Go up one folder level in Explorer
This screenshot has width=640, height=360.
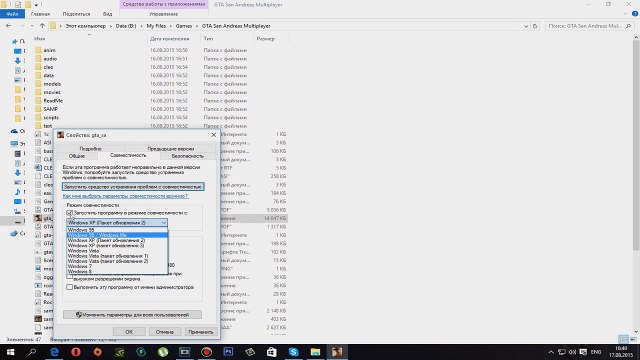tap(42, 26)
